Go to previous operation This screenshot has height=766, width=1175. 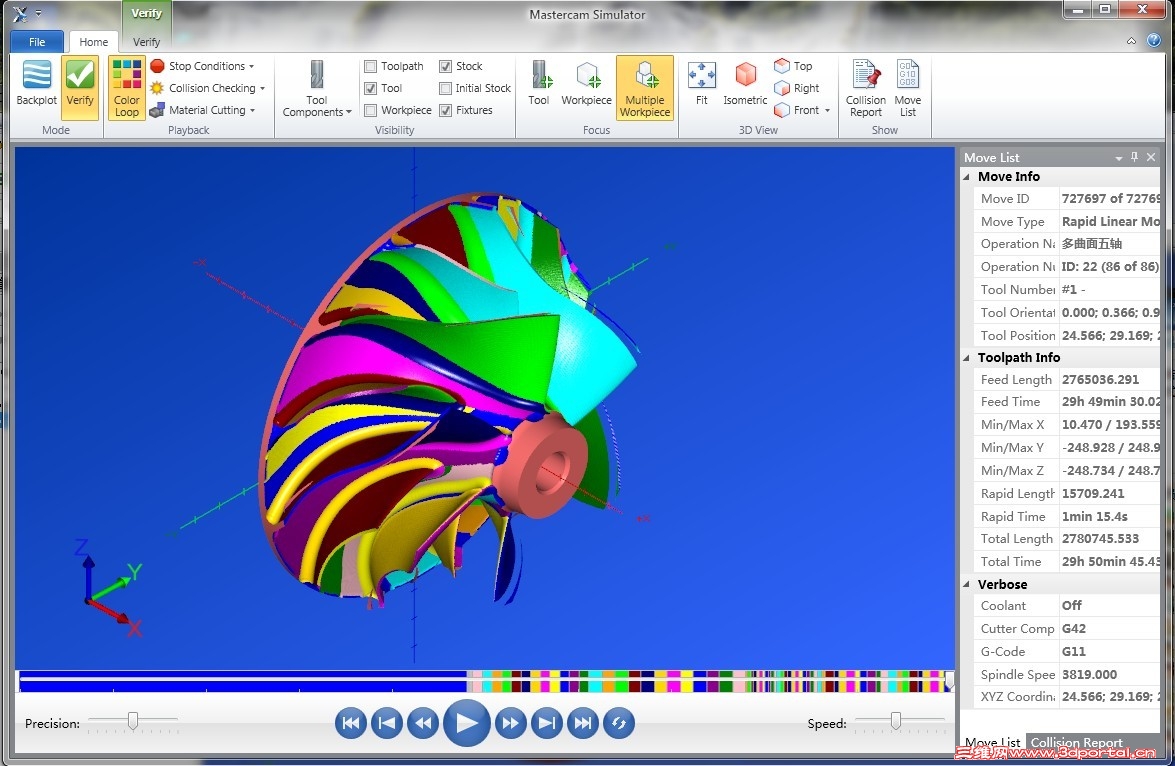pyautogui.click(x=387, y=723)
